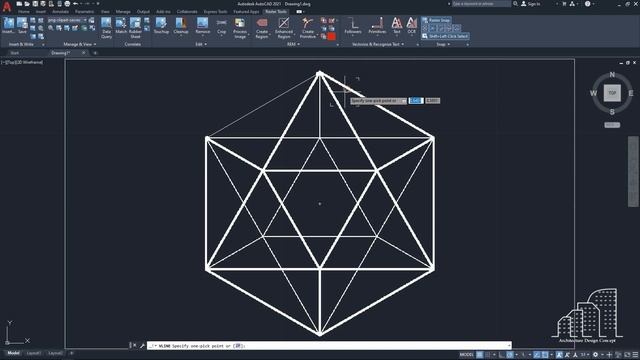Image resolution: width=640 pixels, height=360 pixels.
Task: Click the Create Primitive tool
Action: coord(308,28)
